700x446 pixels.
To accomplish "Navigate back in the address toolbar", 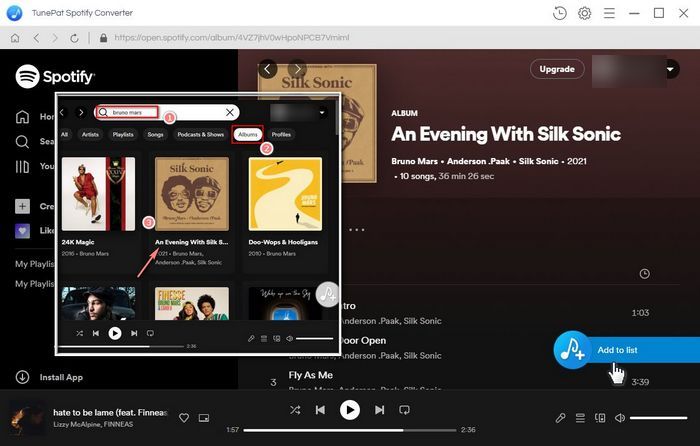I will coord(36,38).
